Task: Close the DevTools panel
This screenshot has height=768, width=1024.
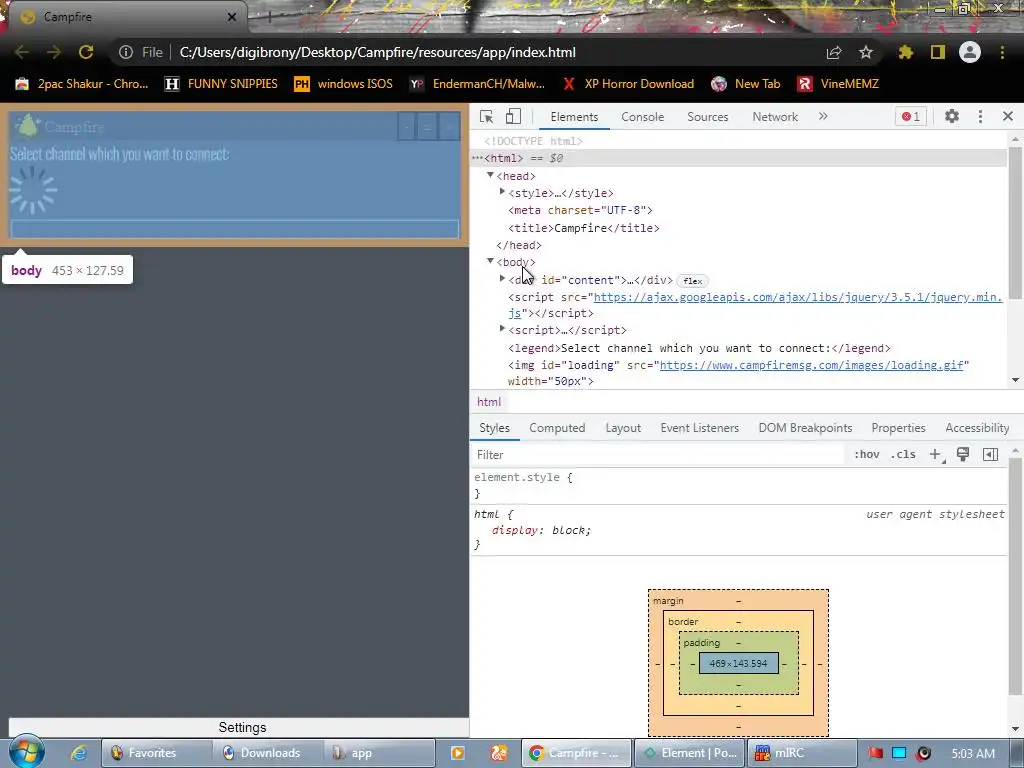Action: [x=1008, y=116]
